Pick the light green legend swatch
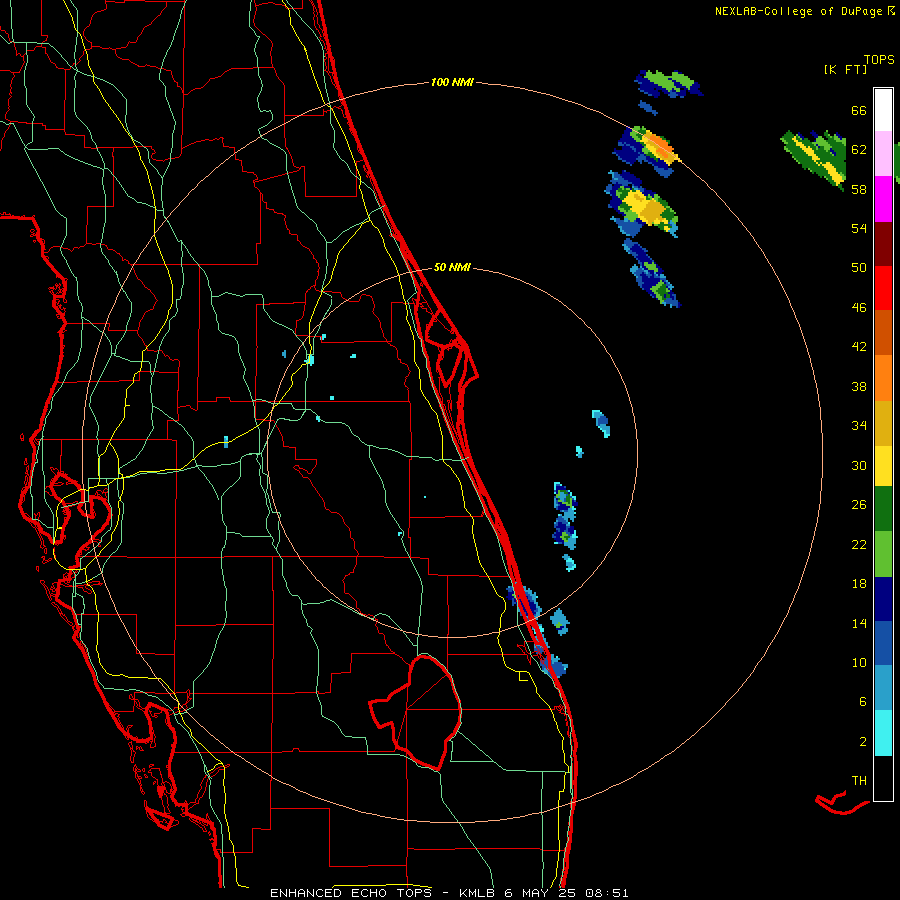 pos(883,554)
